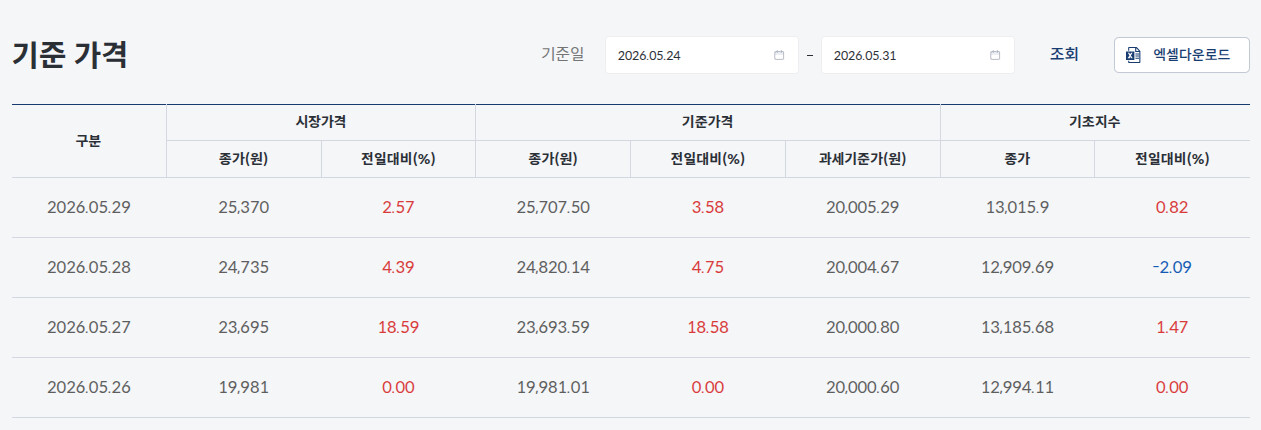The image size is (1261, 430).
Task: Download data via 엑셀다운로드 button
Action: tap(1182, 55)
